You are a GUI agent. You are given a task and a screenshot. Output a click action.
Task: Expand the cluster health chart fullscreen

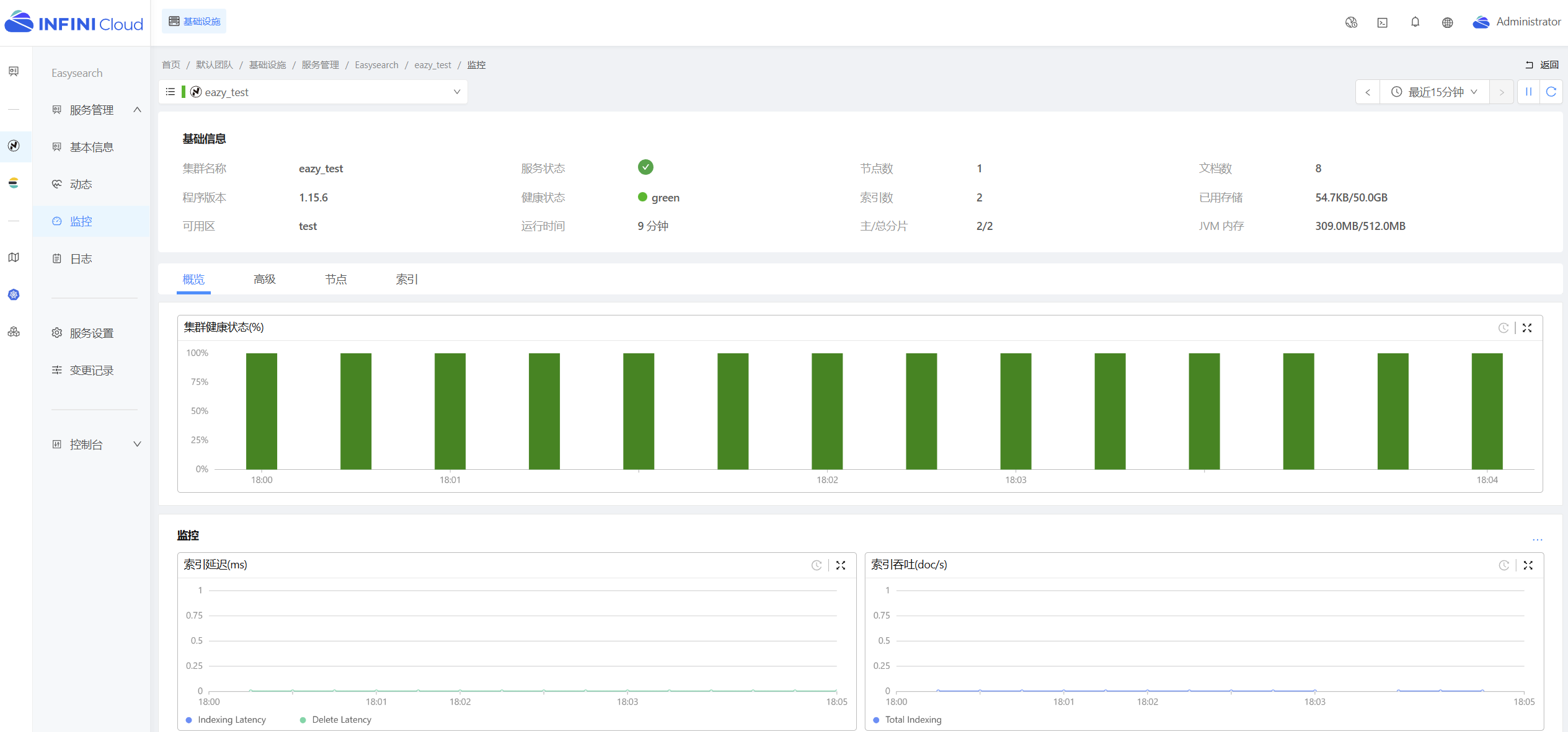pos(1527,328)
